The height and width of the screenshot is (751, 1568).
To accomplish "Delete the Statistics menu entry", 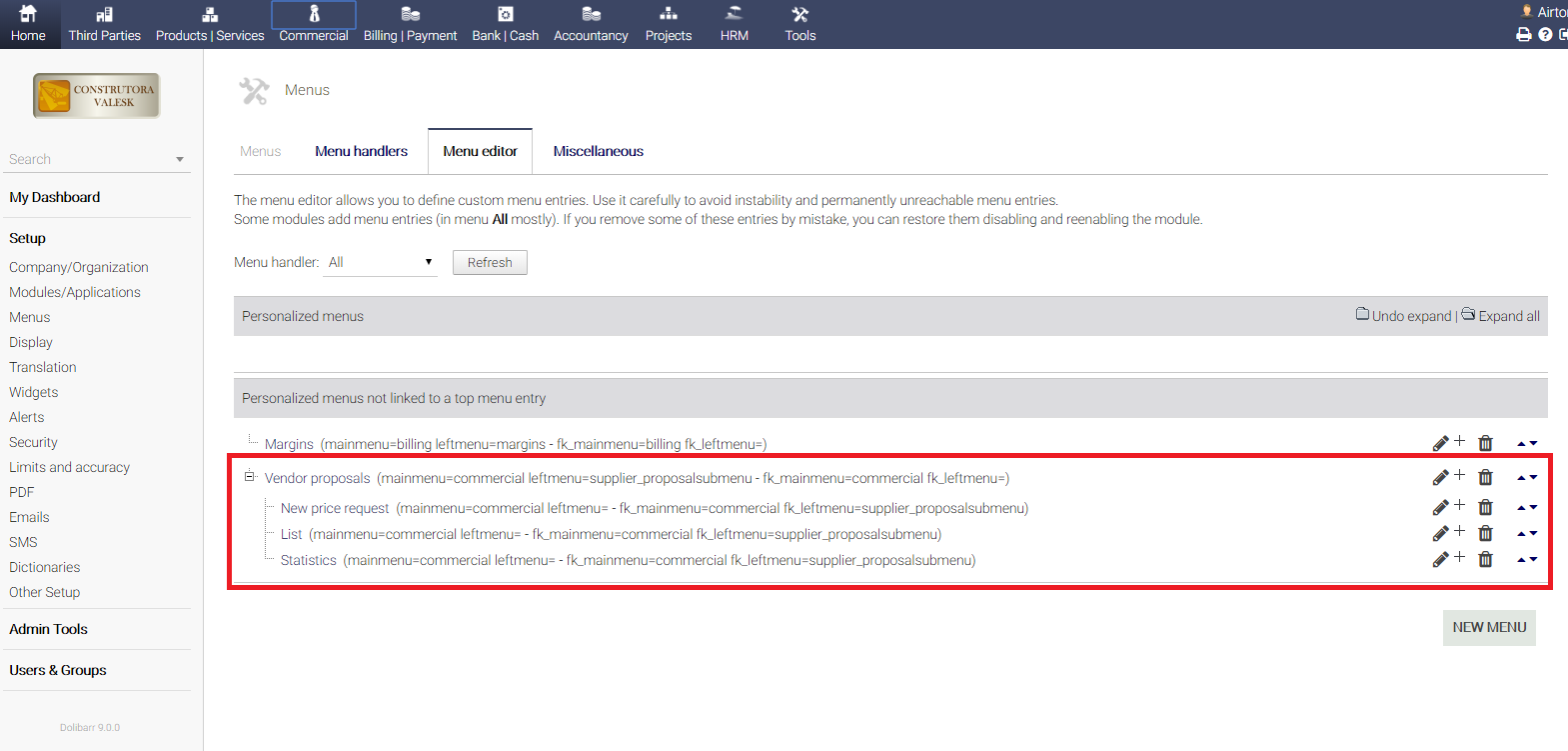I will click(x=1485, y=560).
